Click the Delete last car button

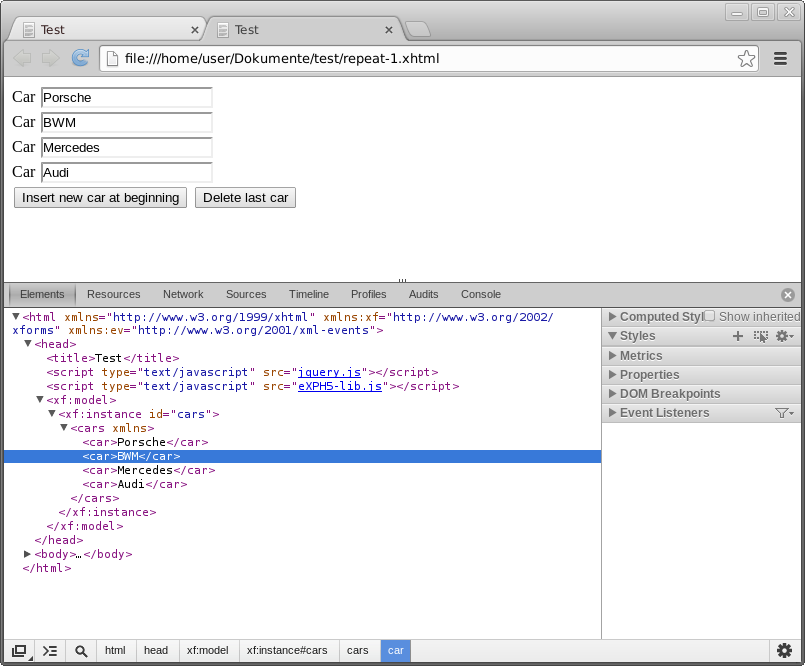click(x=245, y=198)
